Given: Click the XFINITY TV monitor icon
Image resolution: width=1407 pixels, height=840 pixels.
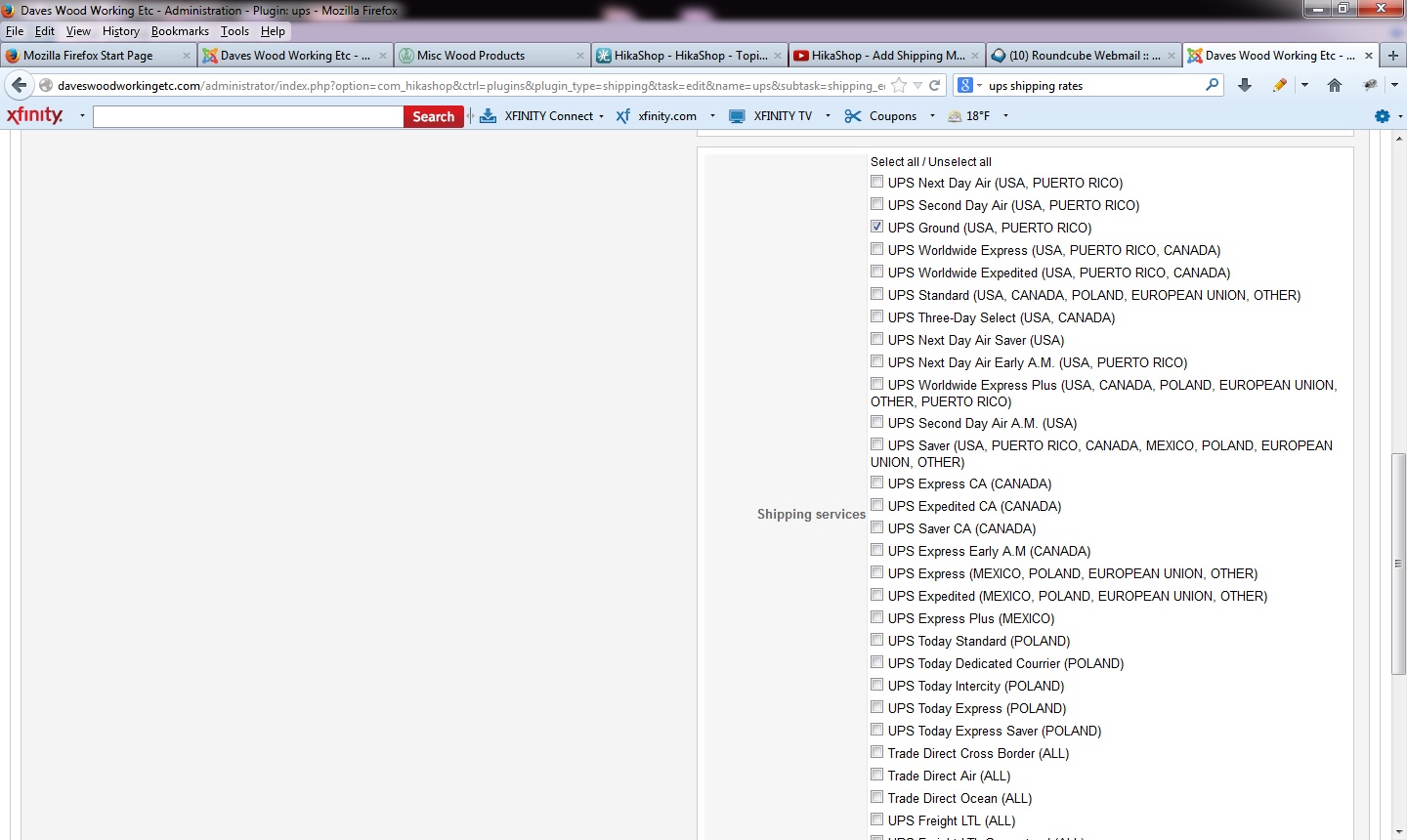Looking at the screenshot, I should pyautogui.click(x=737, y=116).
